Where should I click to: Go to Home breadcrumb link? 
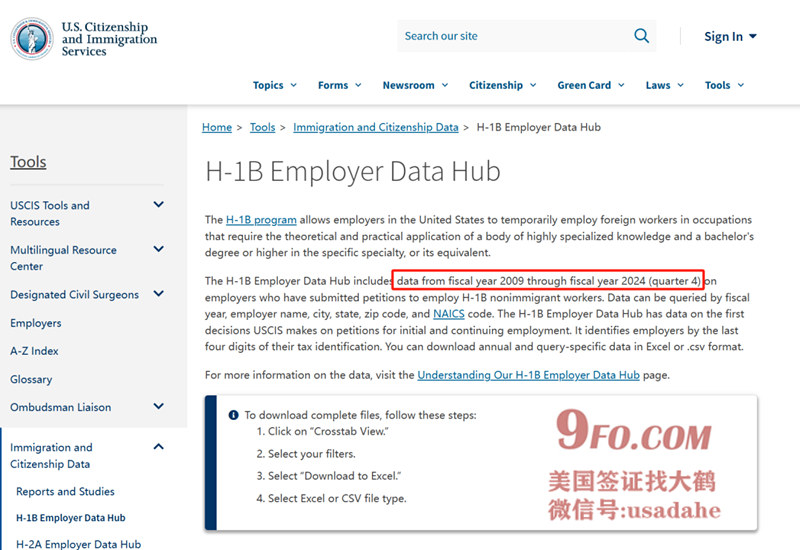(217, 127)
